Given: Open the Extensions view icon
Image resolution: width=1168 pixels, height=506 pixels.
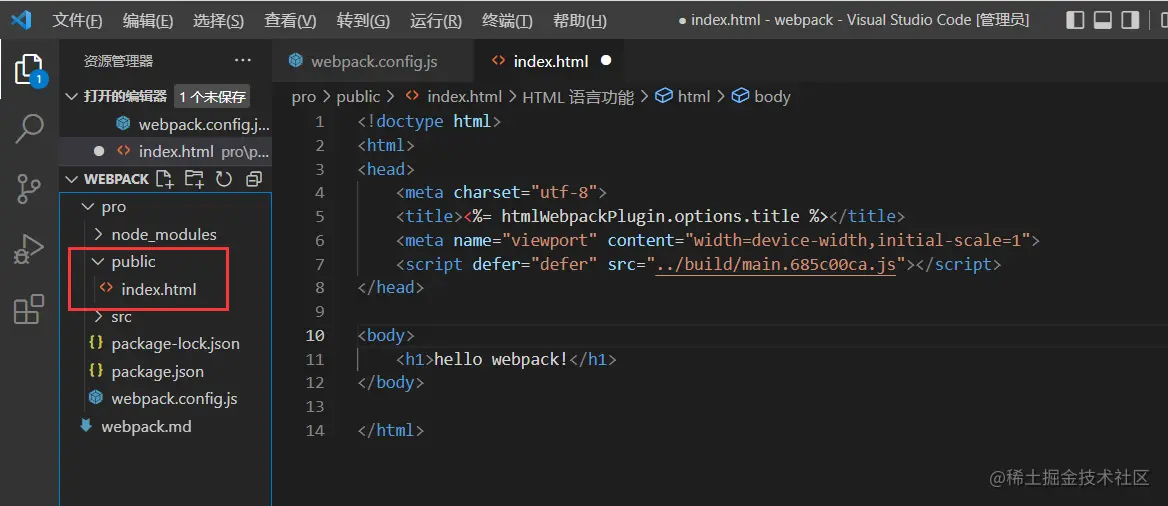Looking at the screenshot, I should click(29, 310).
